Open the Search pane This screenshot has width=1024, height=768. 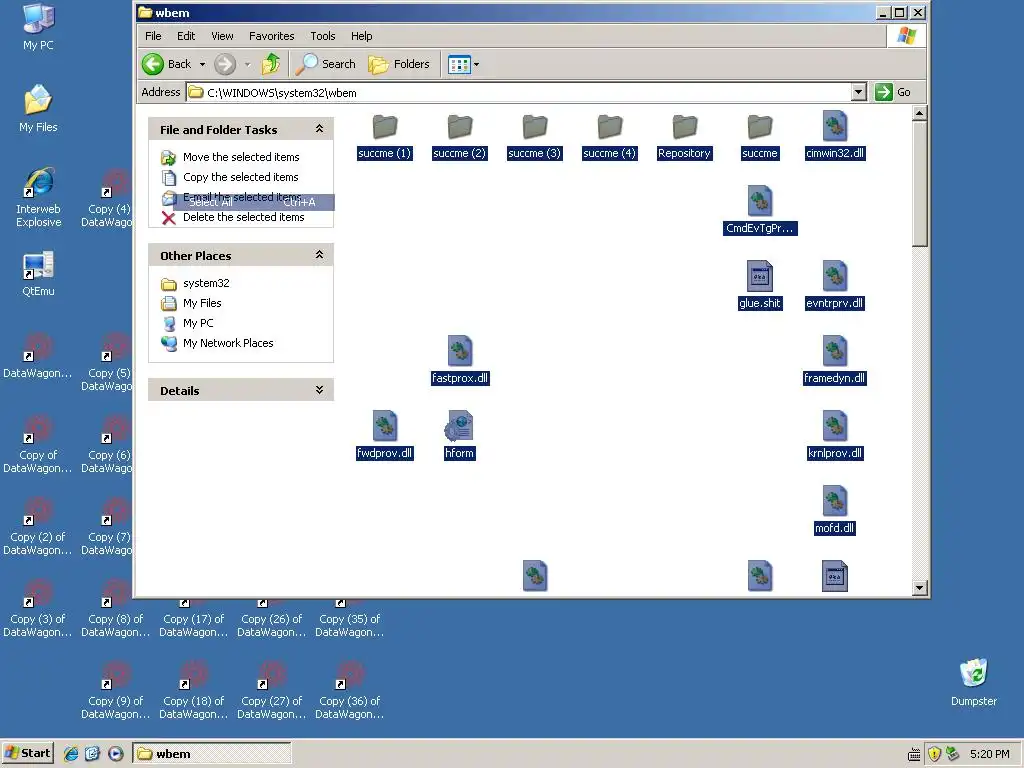pos(325,64)
